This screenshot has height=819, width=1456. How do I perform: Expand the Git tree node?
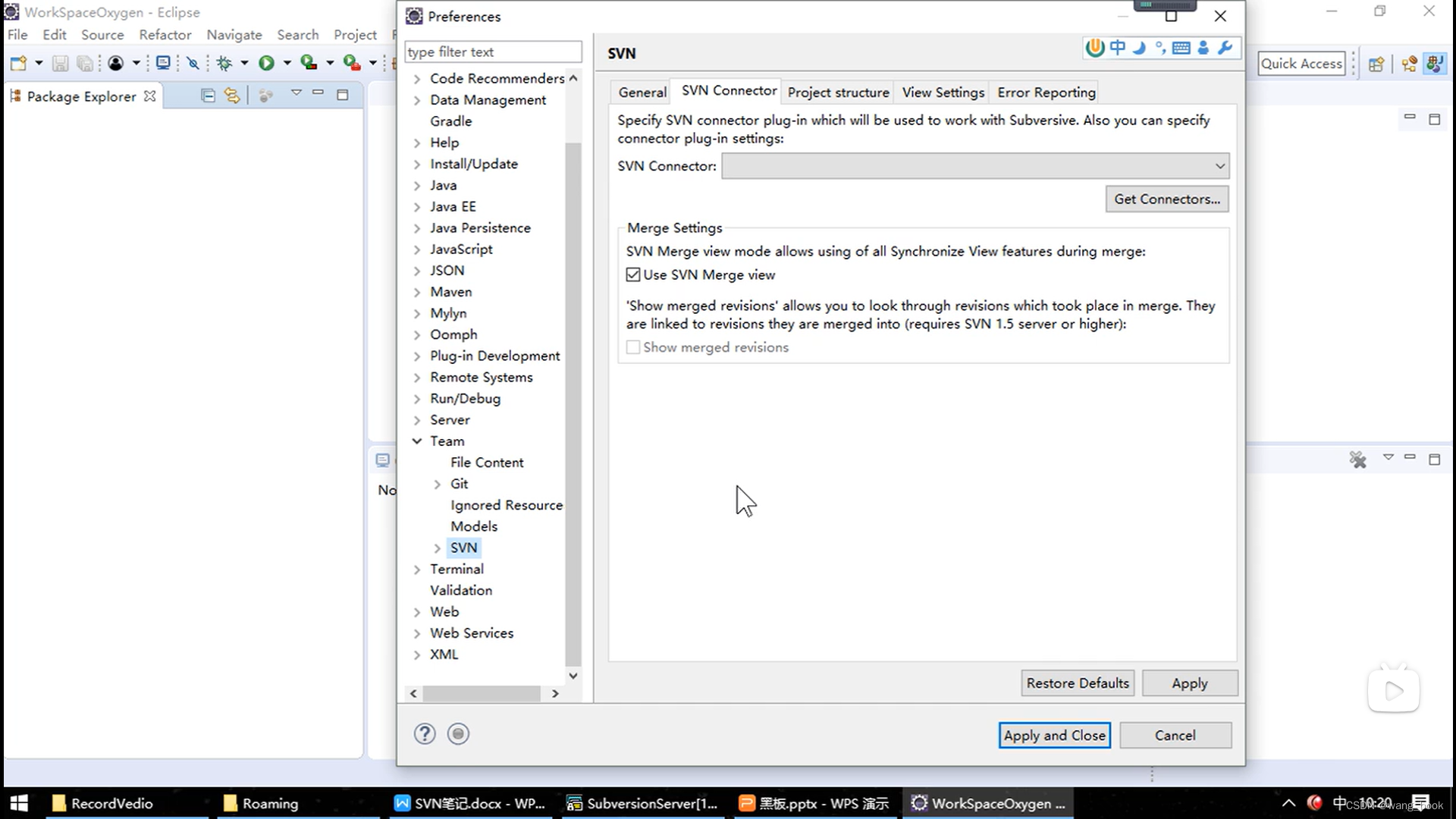point(437,484)
